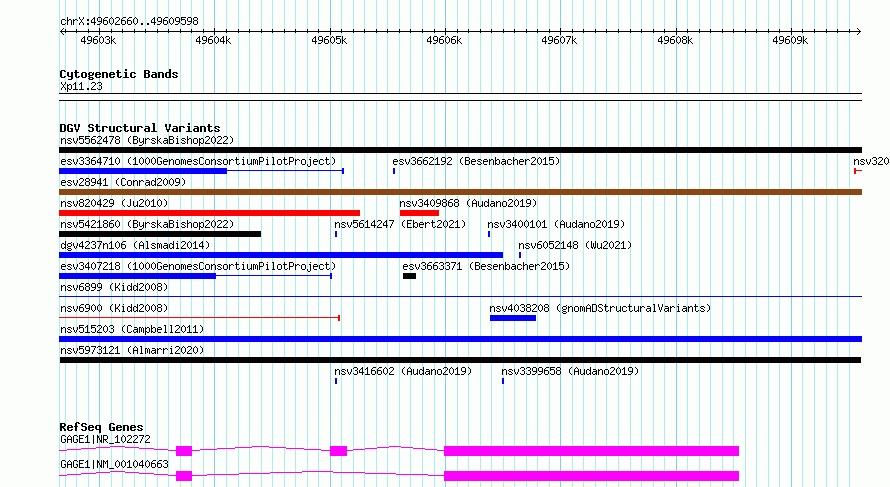Image resolution: width=890 pixels, height=487 pixels.
Task: Click the nsv5562478 (ByrskaBishop2022) variant label
Action: [x=147, y=140]
